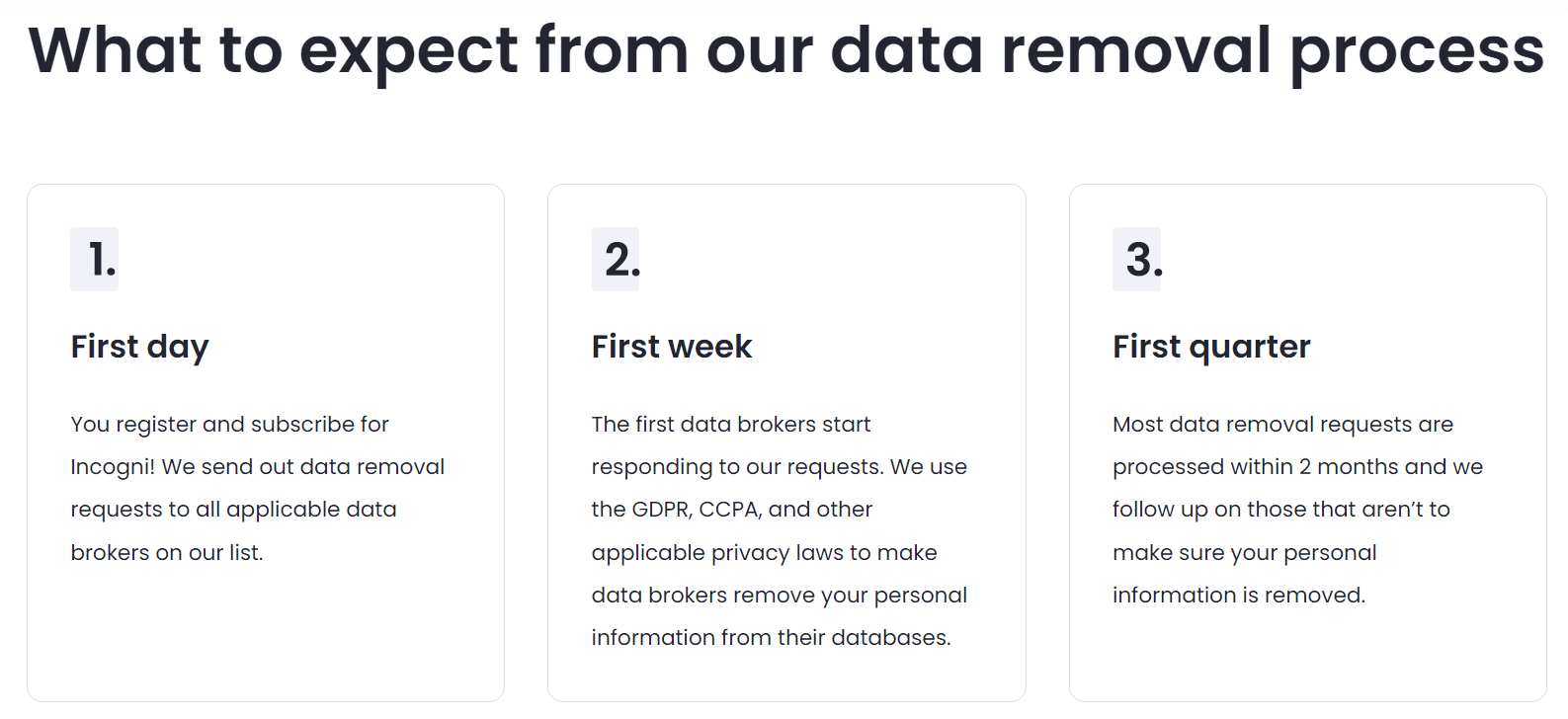Click the First quarter description paragraph
The height and width of the screenshot is (719, 1568).
1297,510
